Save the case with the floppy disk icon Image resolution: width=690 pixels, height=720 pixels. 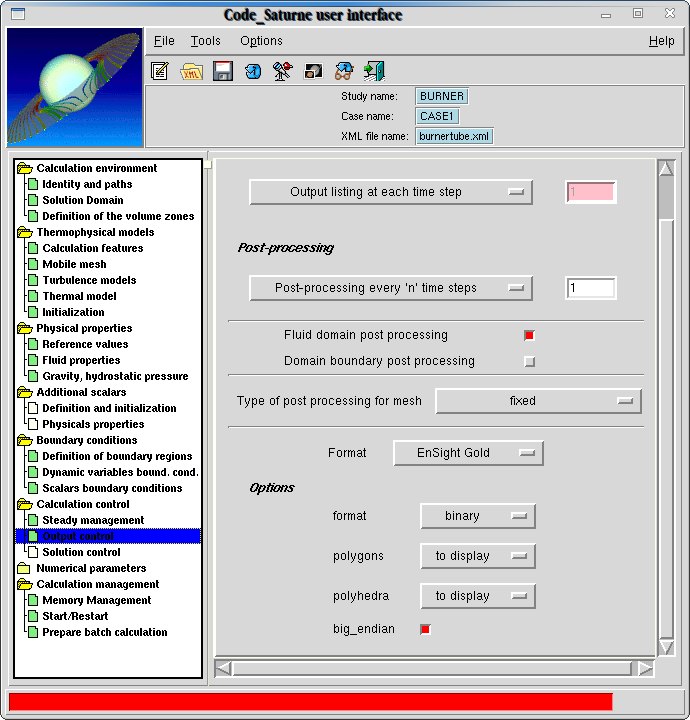223,71
